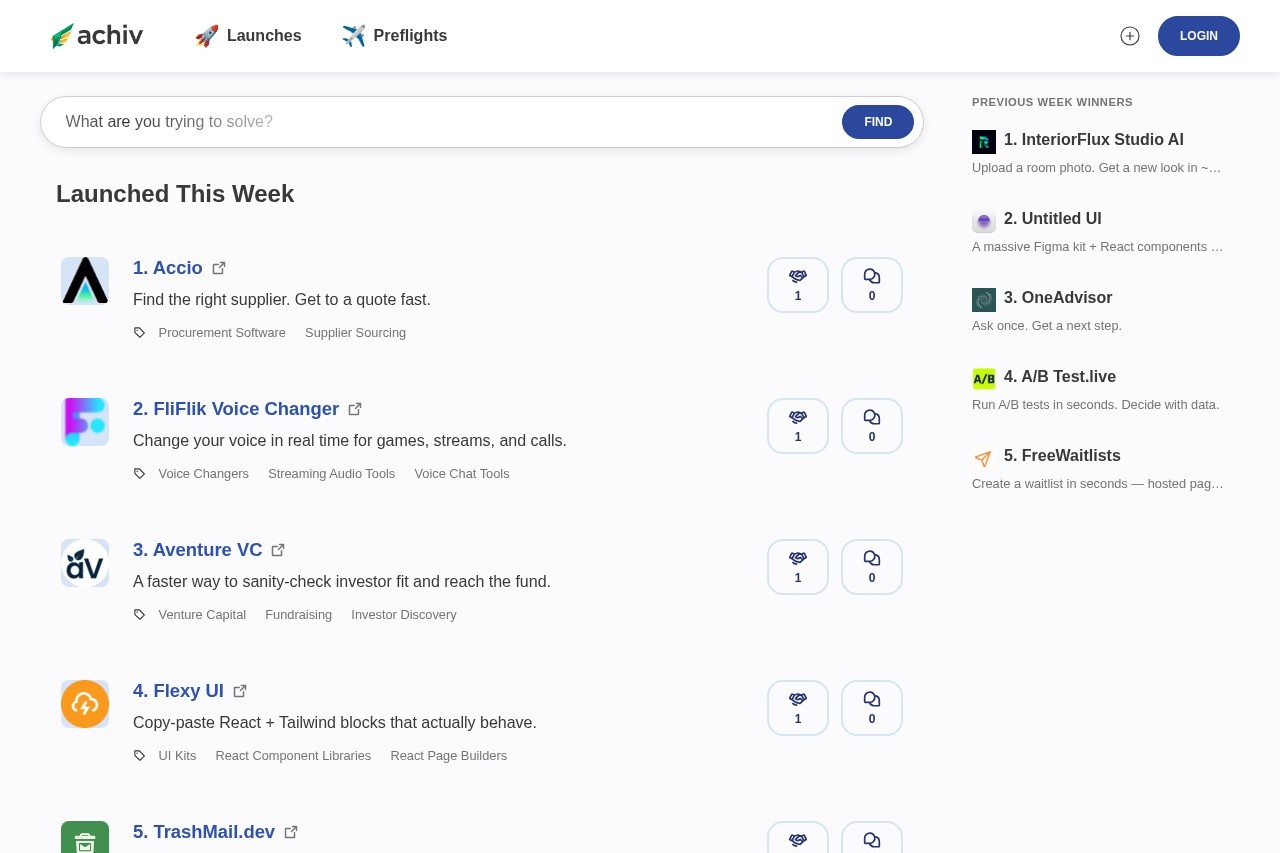This screenshot has width=1280, height=853.
Task: Upvote Accio with the handshake button
Action: tap(797, 285)
